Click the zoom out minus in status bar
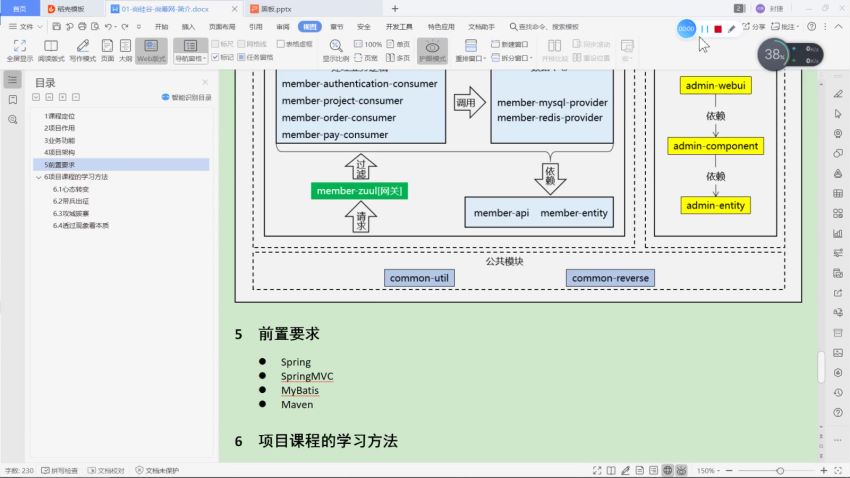 [x=729, y=471]
